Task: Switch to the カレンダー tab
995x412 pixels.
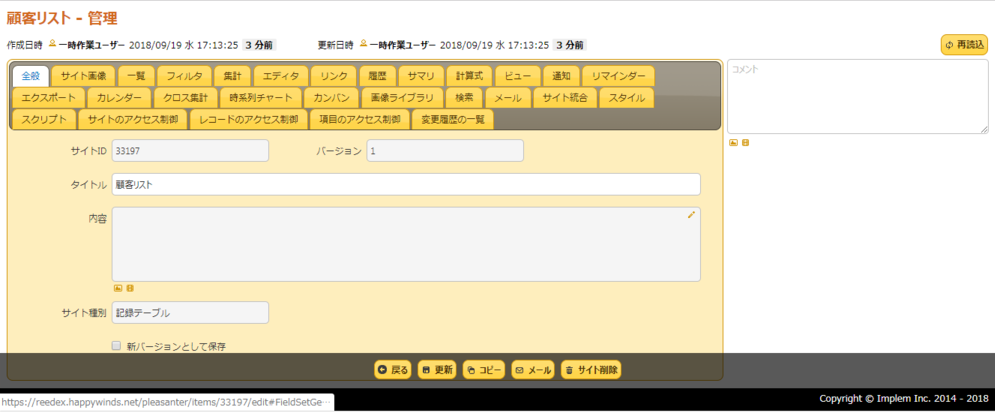Action: click(x=119, y=98)
